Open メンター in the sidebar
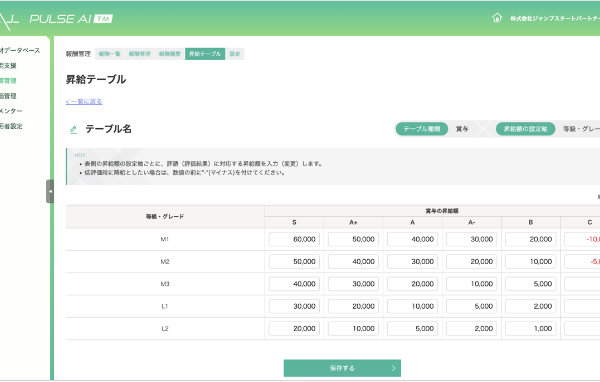 point(11,111)
